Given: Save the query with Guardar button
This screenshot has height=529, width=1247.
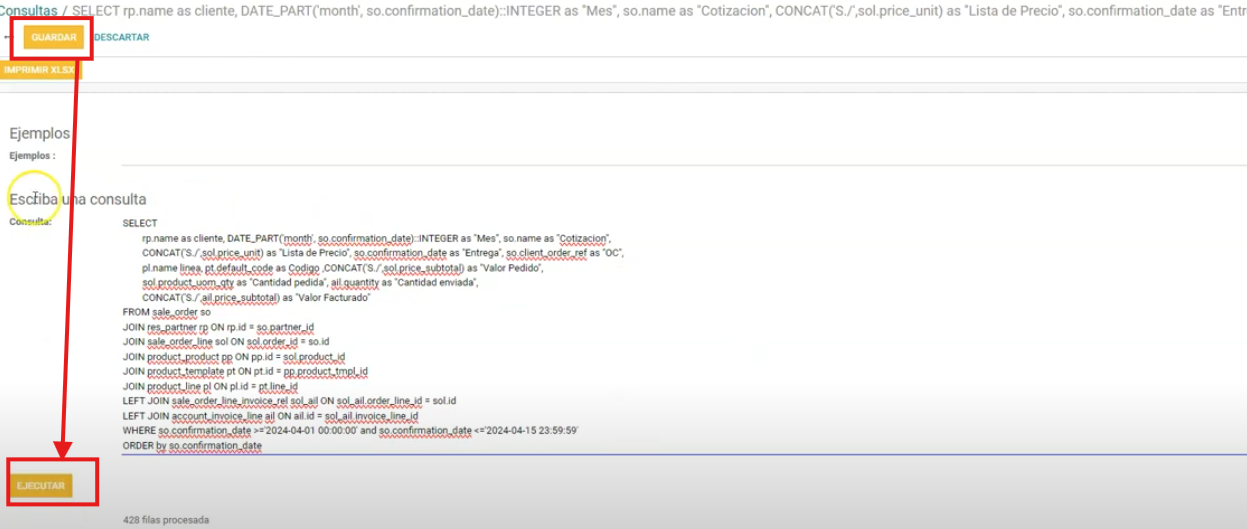Looking at the screenshot, I should 53,37.
